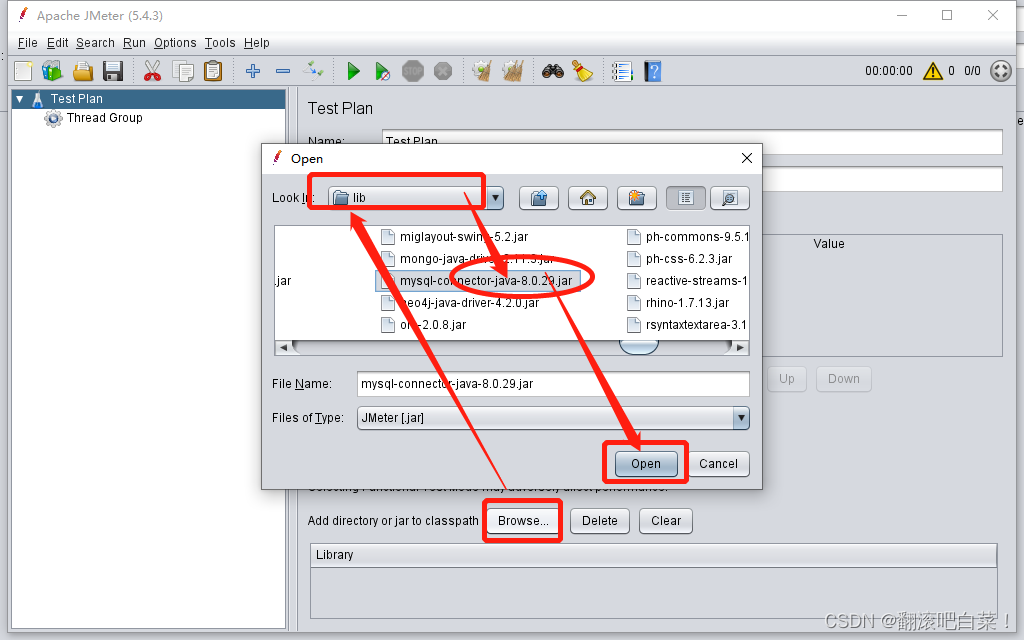
Task: Select neo4j-java-driver-4.2.0.jar file
Action: click(x=460, y=303)
